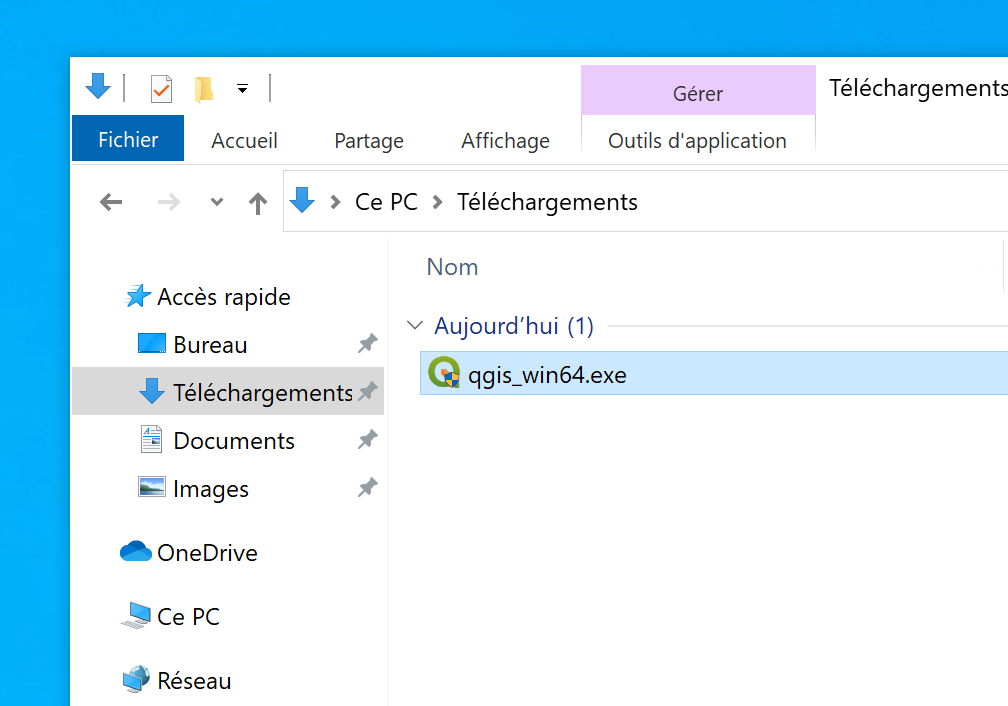Click Ce PC in the address bar

(x=386, y=202)
